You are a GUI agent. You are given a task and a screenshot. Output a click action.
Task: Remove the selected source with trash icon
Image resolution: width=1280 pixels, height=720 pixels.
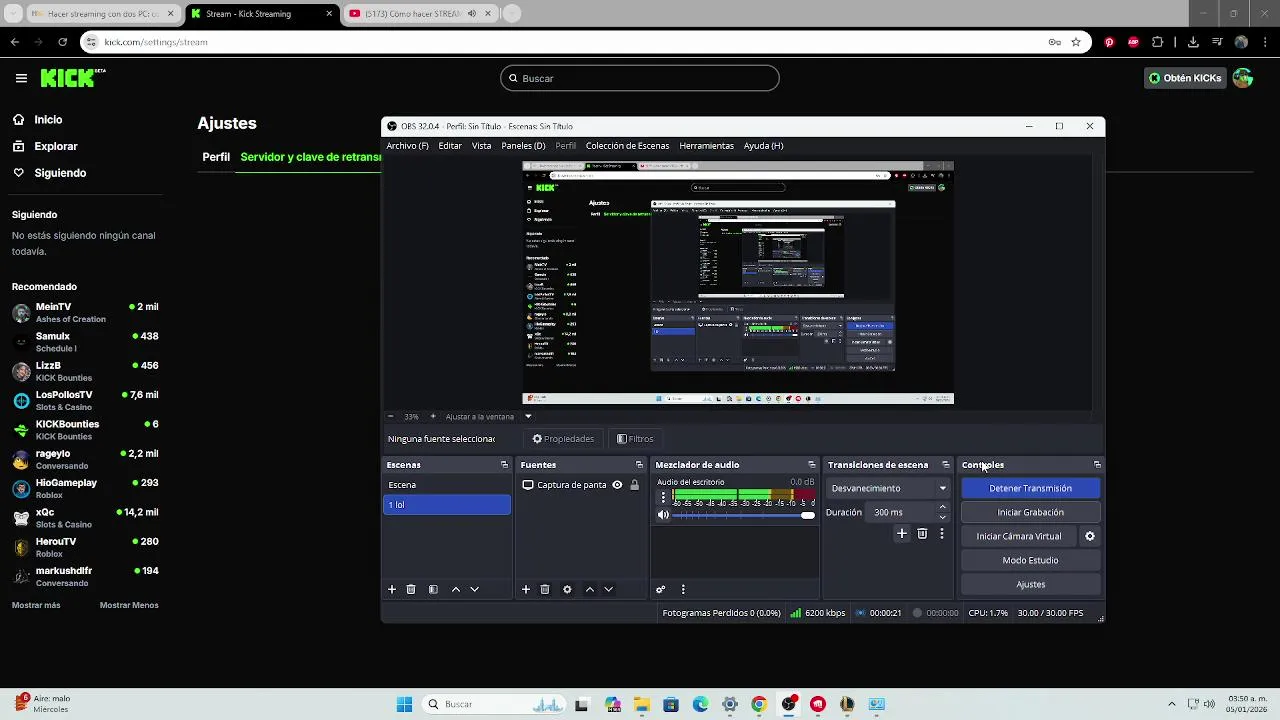(545, 590)
